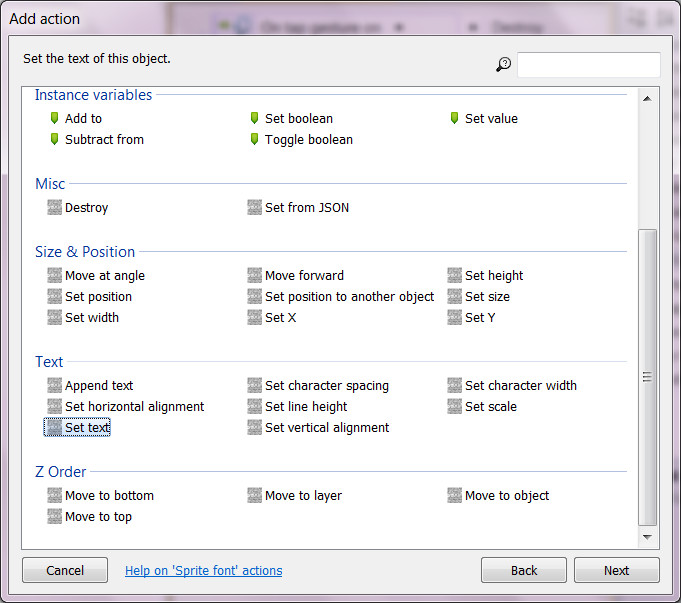681x603 pixels.
Task: Select Add to instance variable action
Action: click(x=82, y=119)
